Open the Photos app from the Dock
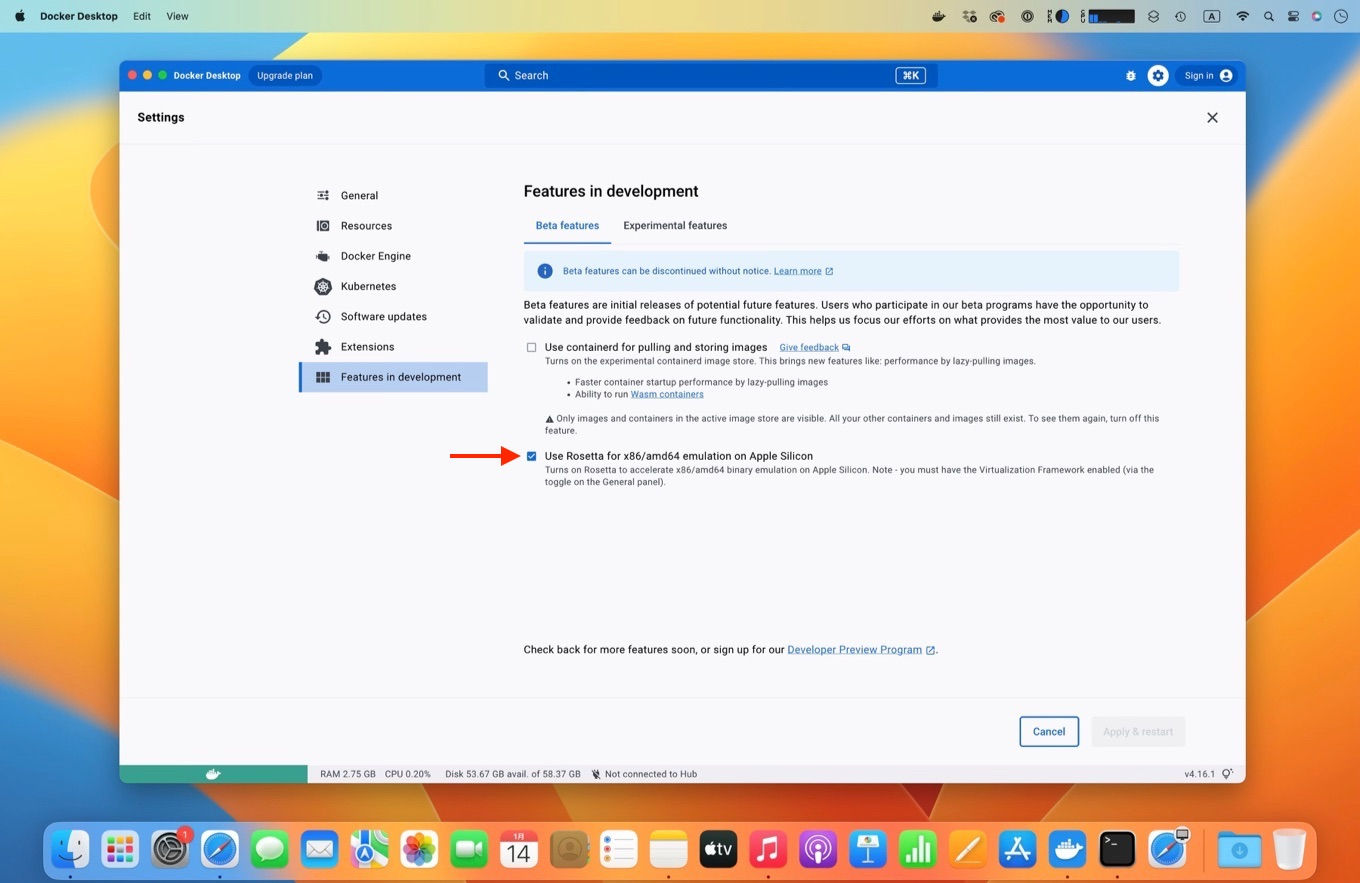Image resolution: width=1360 pixels, height=883 pixels. [x=419, y=850]
